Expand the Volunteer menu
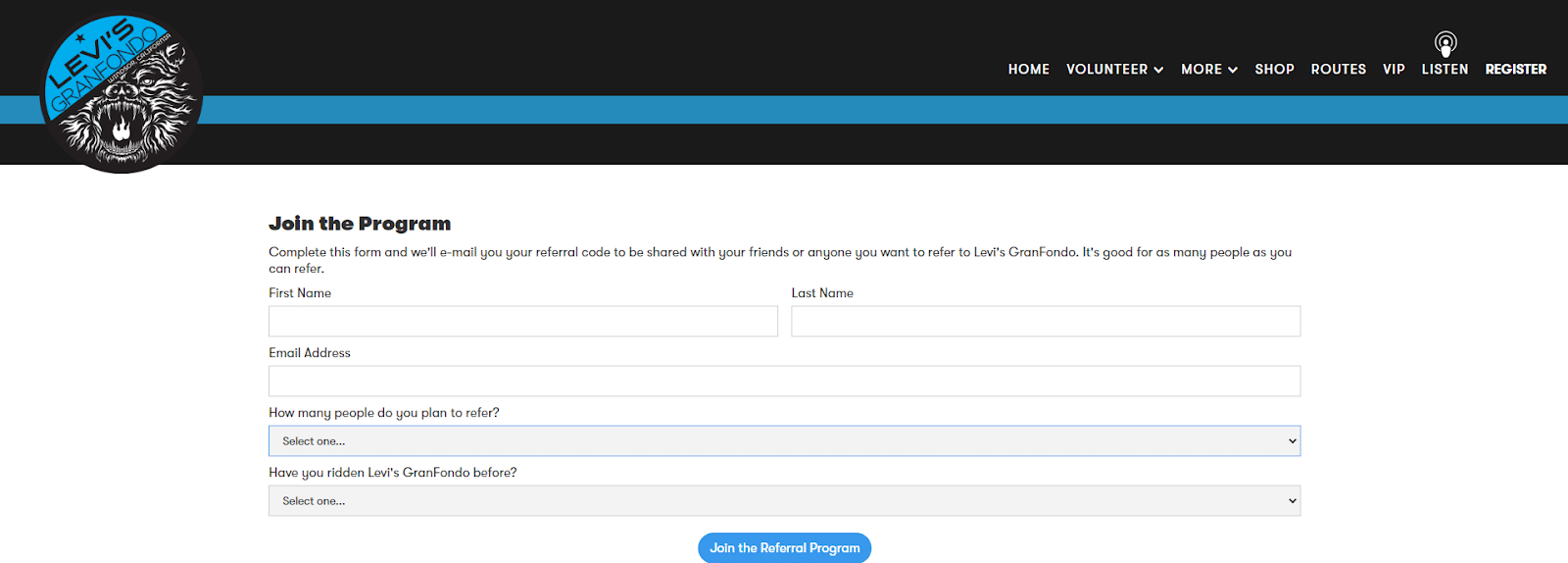Viewport: 1568px width, 563px height. pyautogui.click(x=1115, y=70)
